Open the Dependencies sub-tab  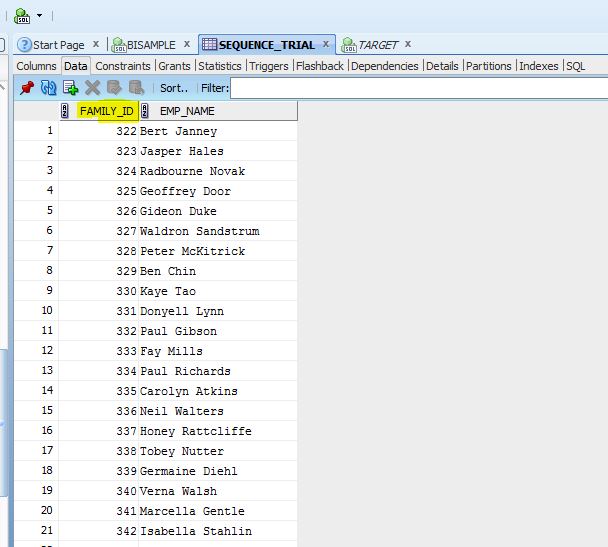[384, 66]
